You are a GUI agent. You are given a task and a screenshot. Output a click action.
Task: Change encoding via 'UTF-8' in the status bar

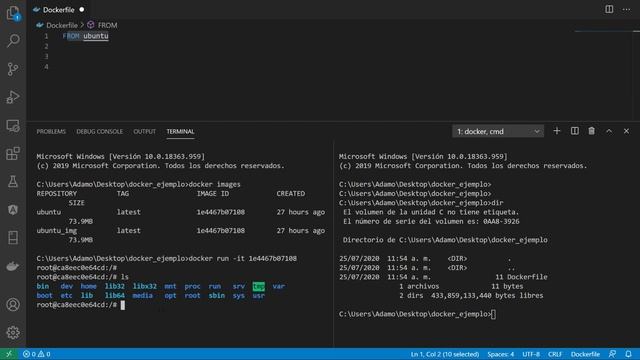coord(531,354)
